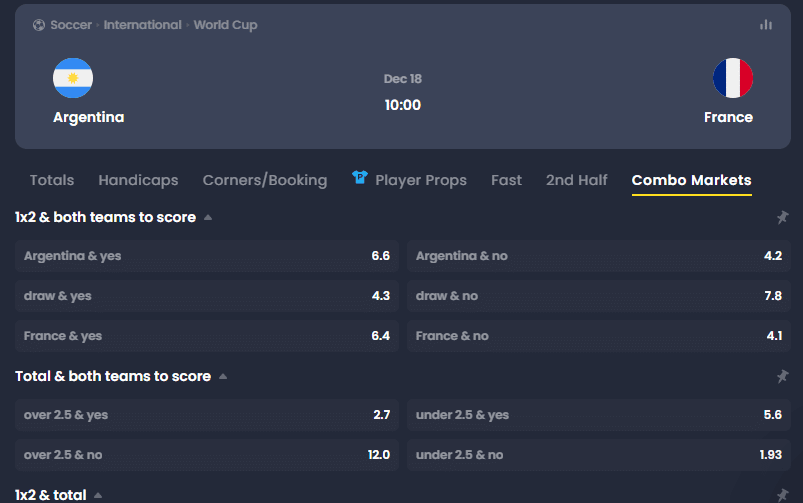The image size is (803, 503).
Task: Pin the 1x2 & total market
Action: [782, 495]
